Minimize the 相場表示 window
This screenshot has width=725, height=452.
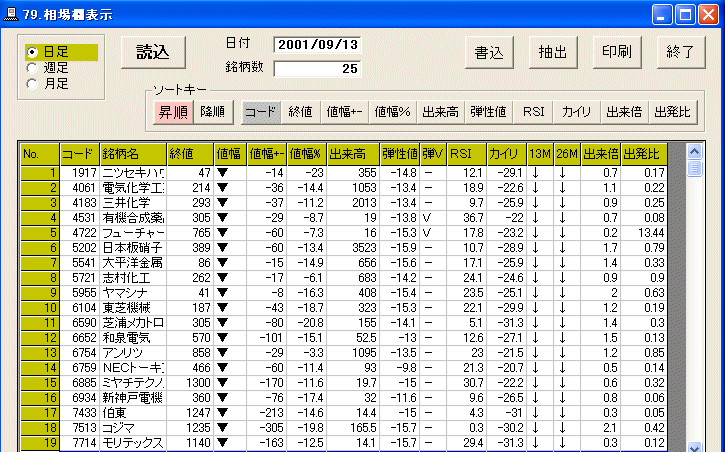point(662,15)
